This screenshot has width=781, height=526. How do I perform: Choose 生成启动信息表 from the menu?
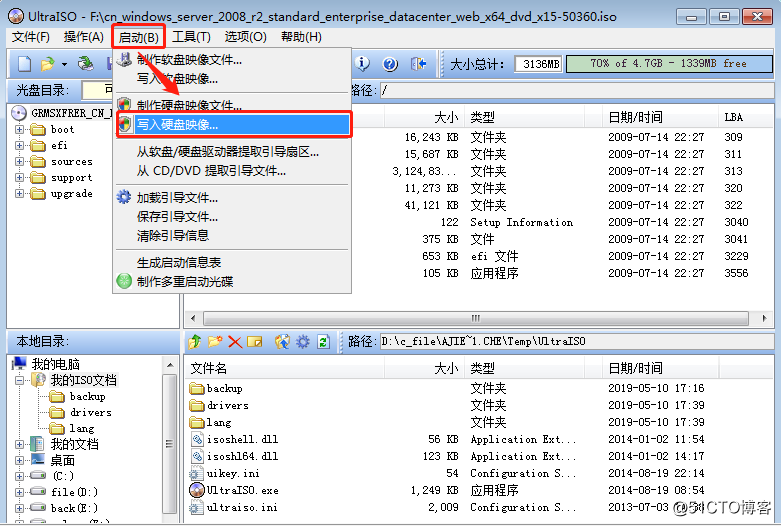233,263
